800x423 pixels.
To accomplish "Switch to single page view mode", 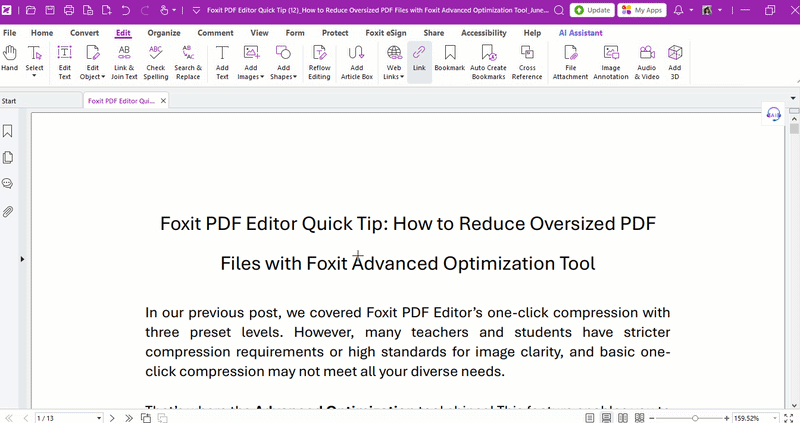I will 590,418.
